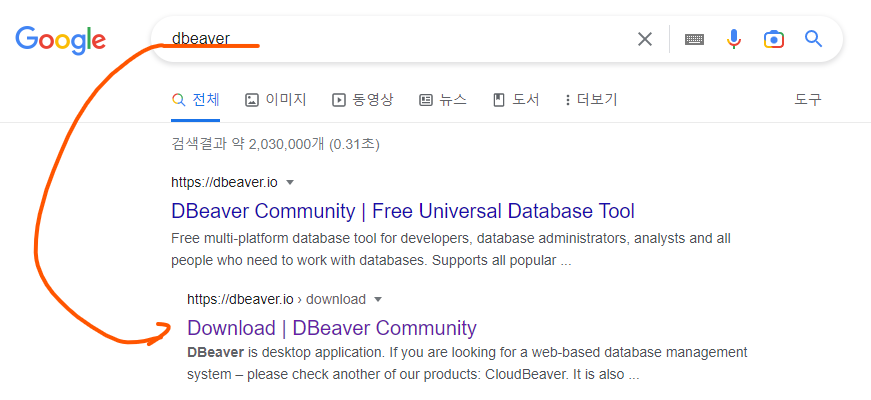Screen dimensions: 871x400
Task: Start voice search with the microphone icon
Action: (734, 39)
